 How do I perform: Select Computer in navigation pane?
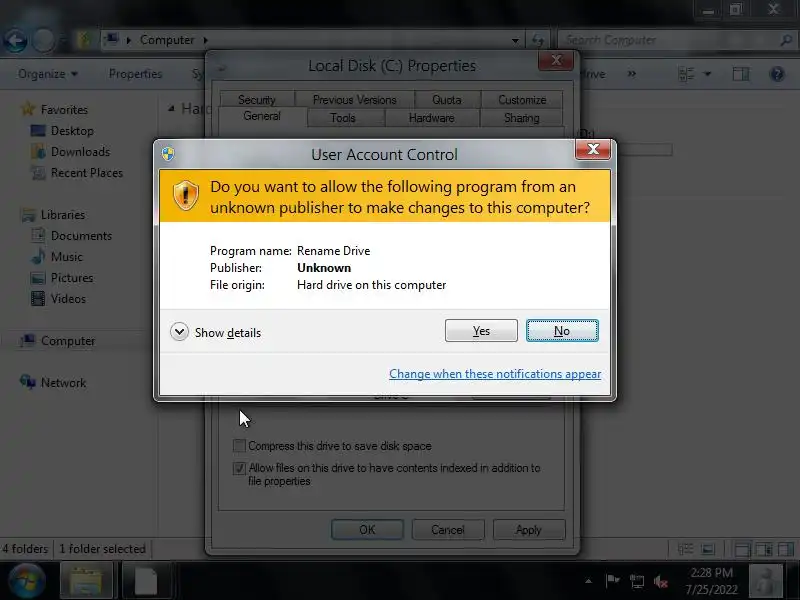point(68,341)
